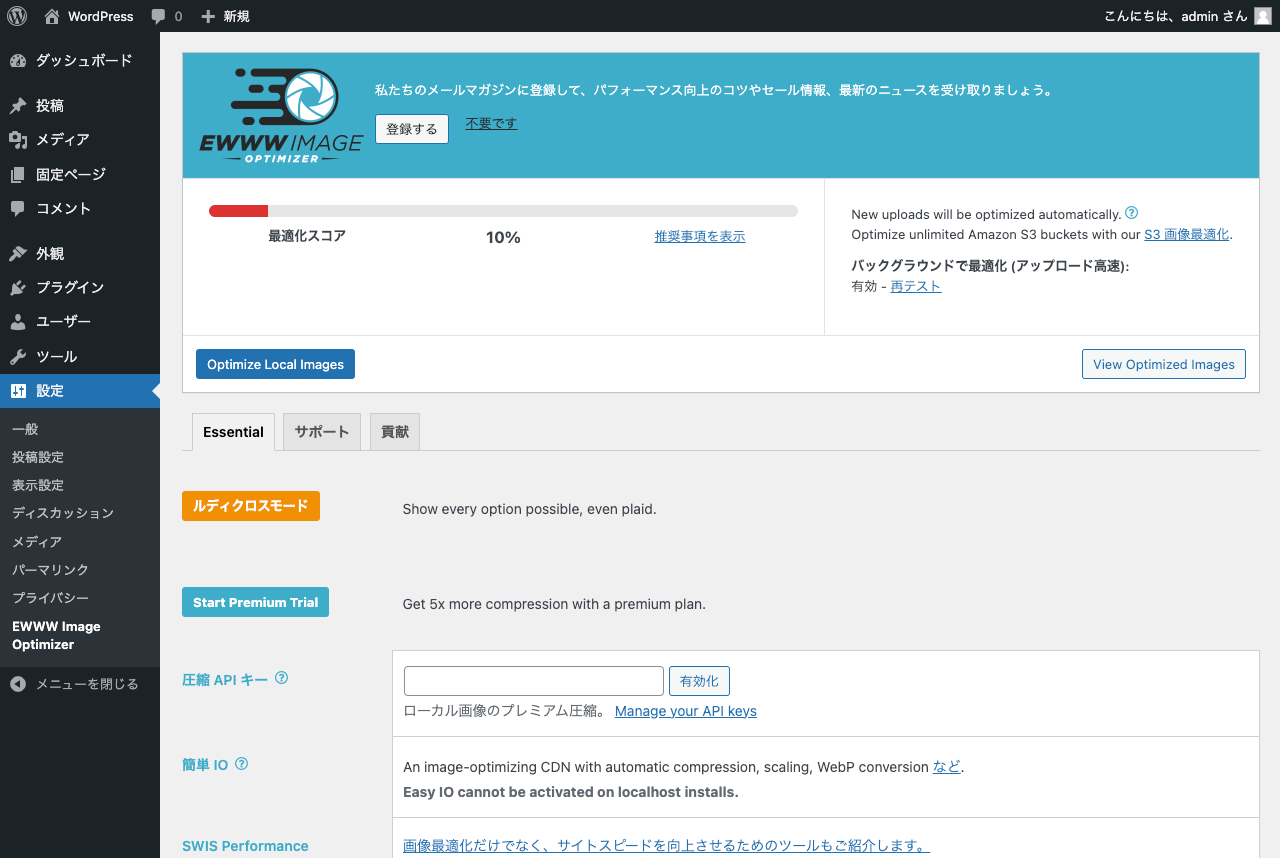Image resolution: width=1280 pixels, height=858 pixels.
Task: Switch to the サポート tab
Action: click(322, 432)
